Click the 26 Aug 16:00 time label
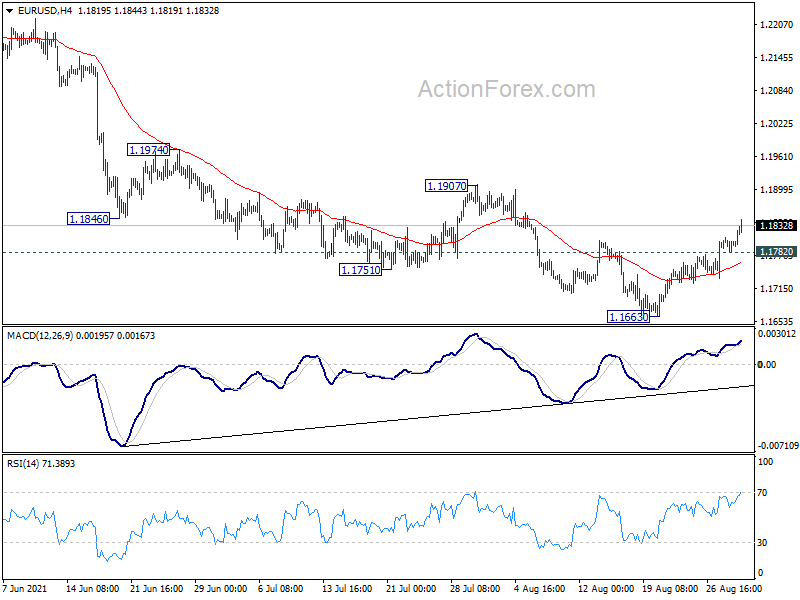800x600 pixels. click(x=734, y=588)
